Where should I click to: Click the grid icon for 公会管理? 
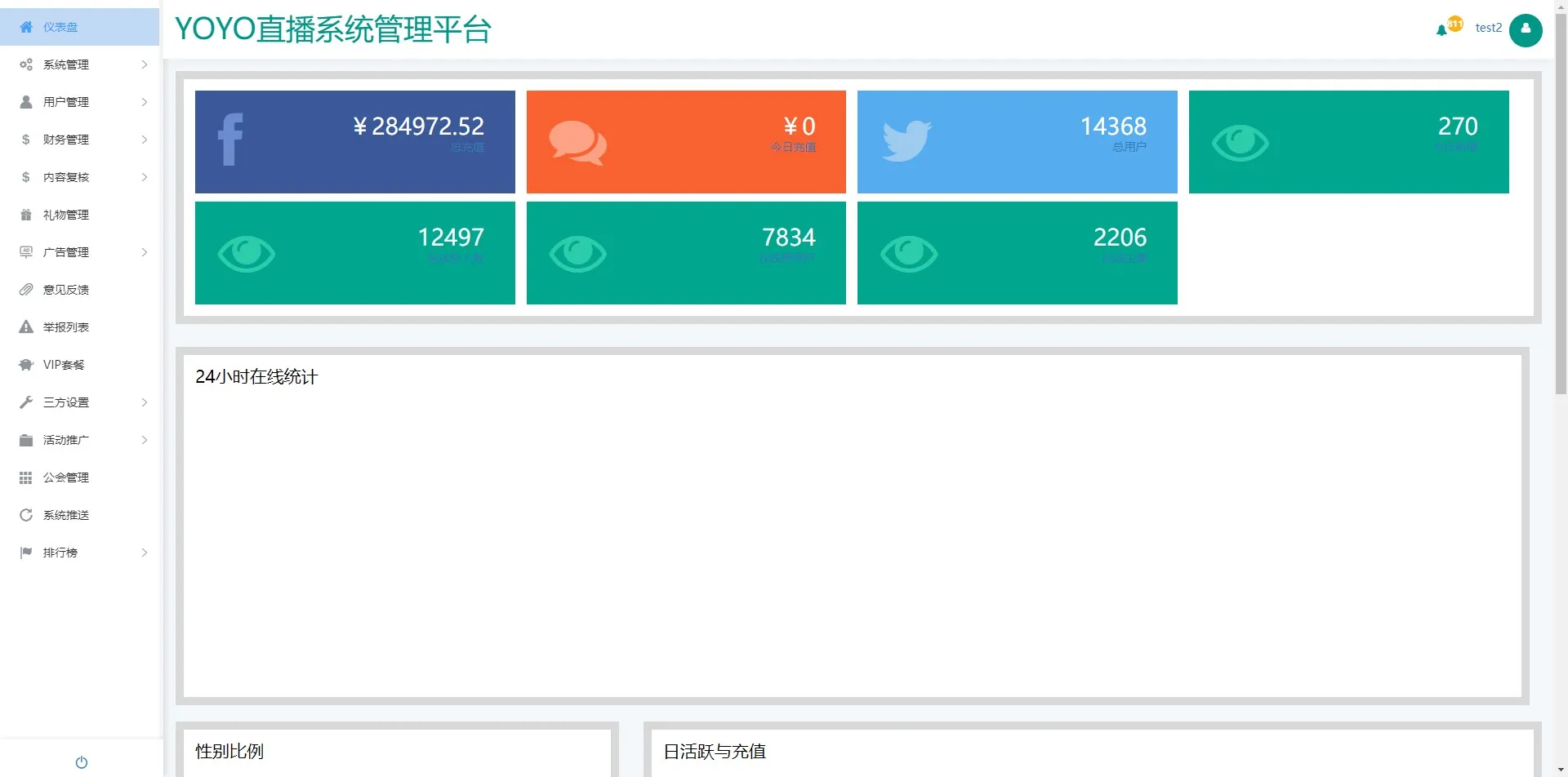[26, 477]
